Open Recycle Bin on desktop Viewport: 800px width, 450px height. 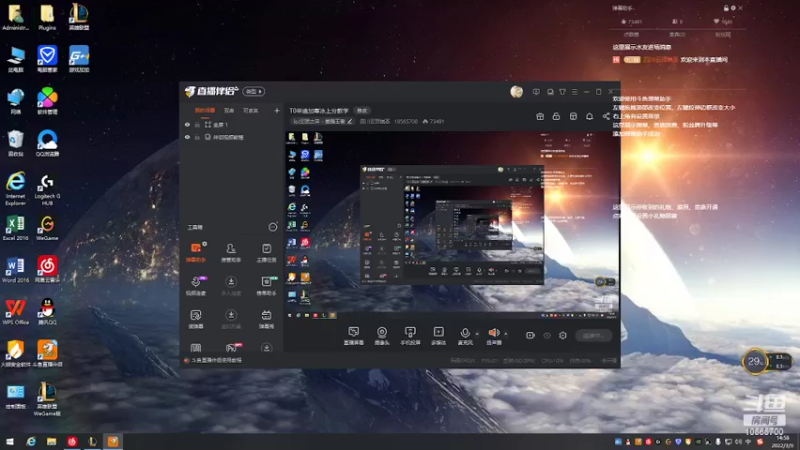pos(15,143)
